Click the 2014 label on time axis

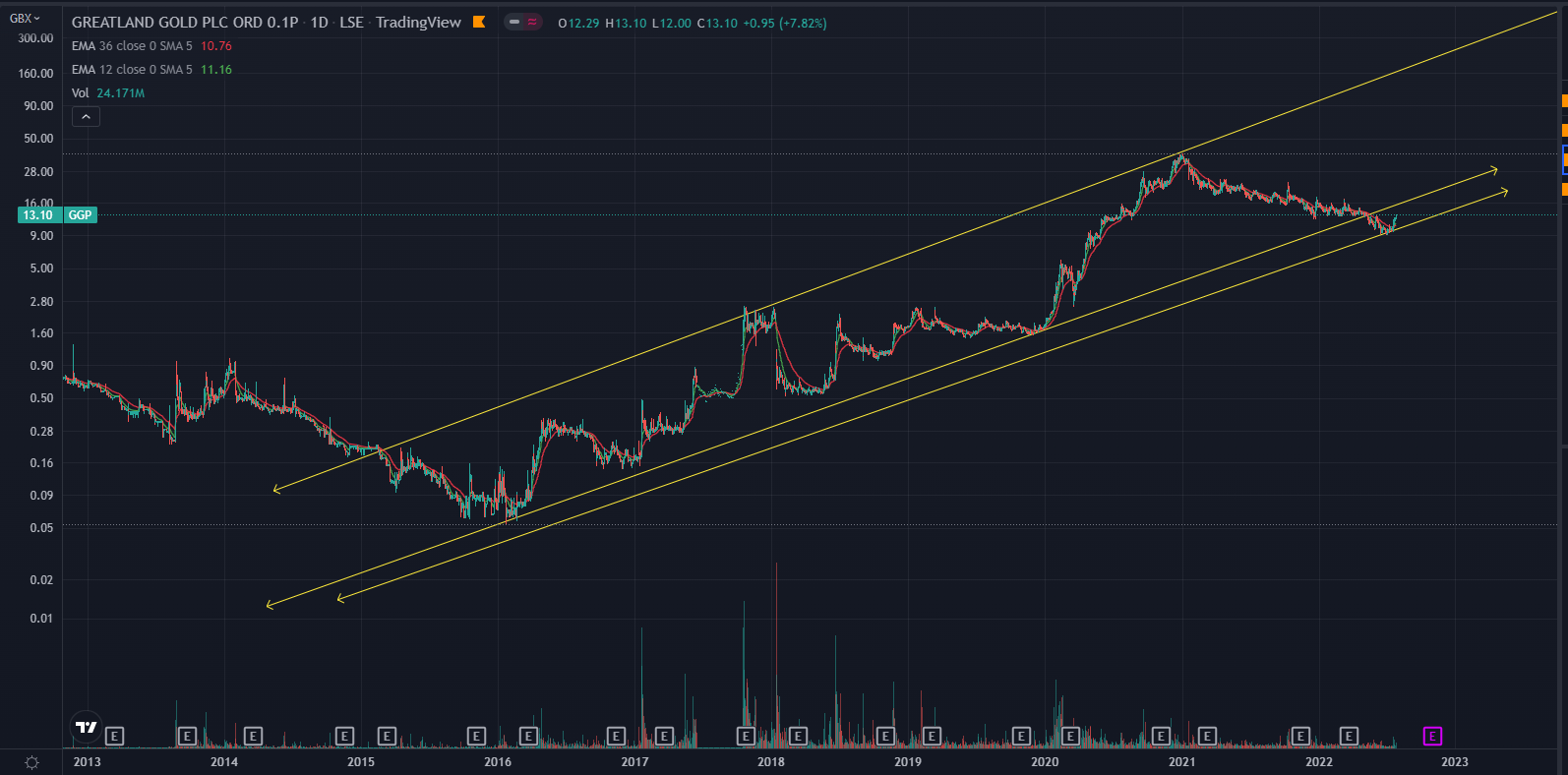224,762
